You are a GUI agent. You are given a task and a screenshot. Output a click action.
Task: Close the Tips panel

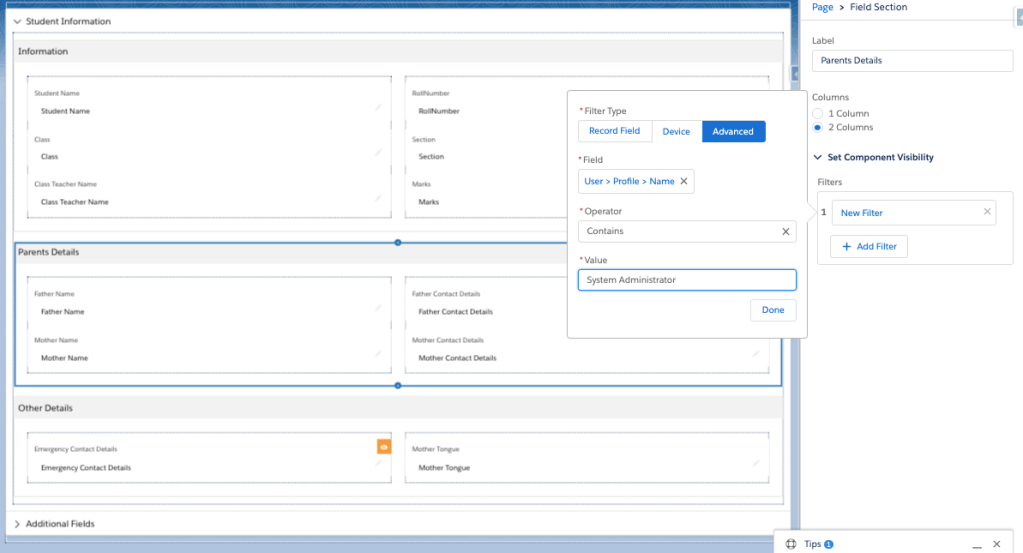click(996, 544)
